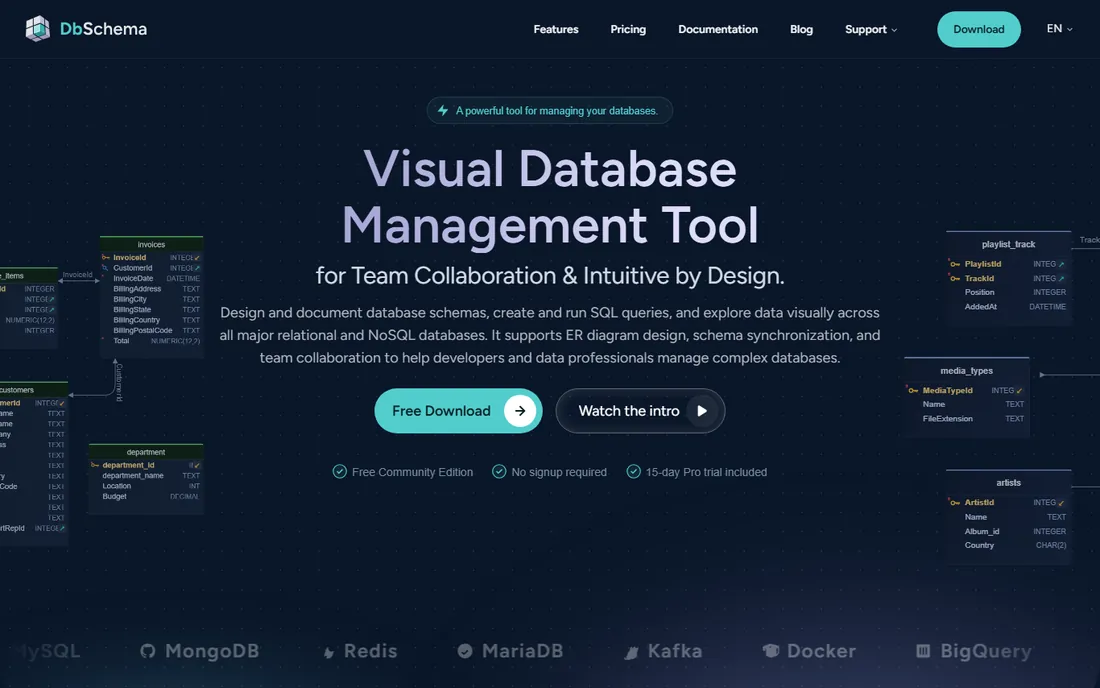Click the BillingAddress row in invoices table
1100x688 pixels.
(x=152, y=289)
